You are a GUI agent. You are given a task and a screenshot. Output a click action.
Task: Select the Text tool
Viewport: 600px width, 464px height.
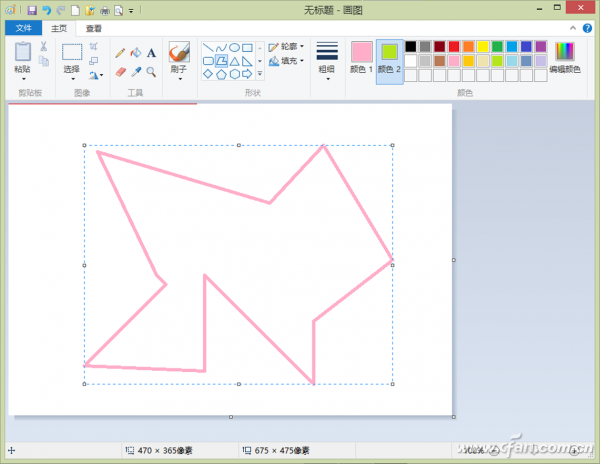tap(152, 53)
